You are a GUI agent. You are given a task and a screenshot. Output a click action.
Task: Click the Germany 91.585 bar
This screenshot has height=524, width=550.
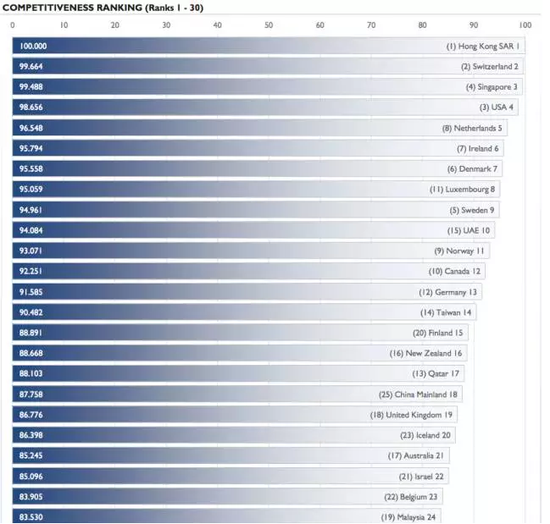(x=247, y=292)
